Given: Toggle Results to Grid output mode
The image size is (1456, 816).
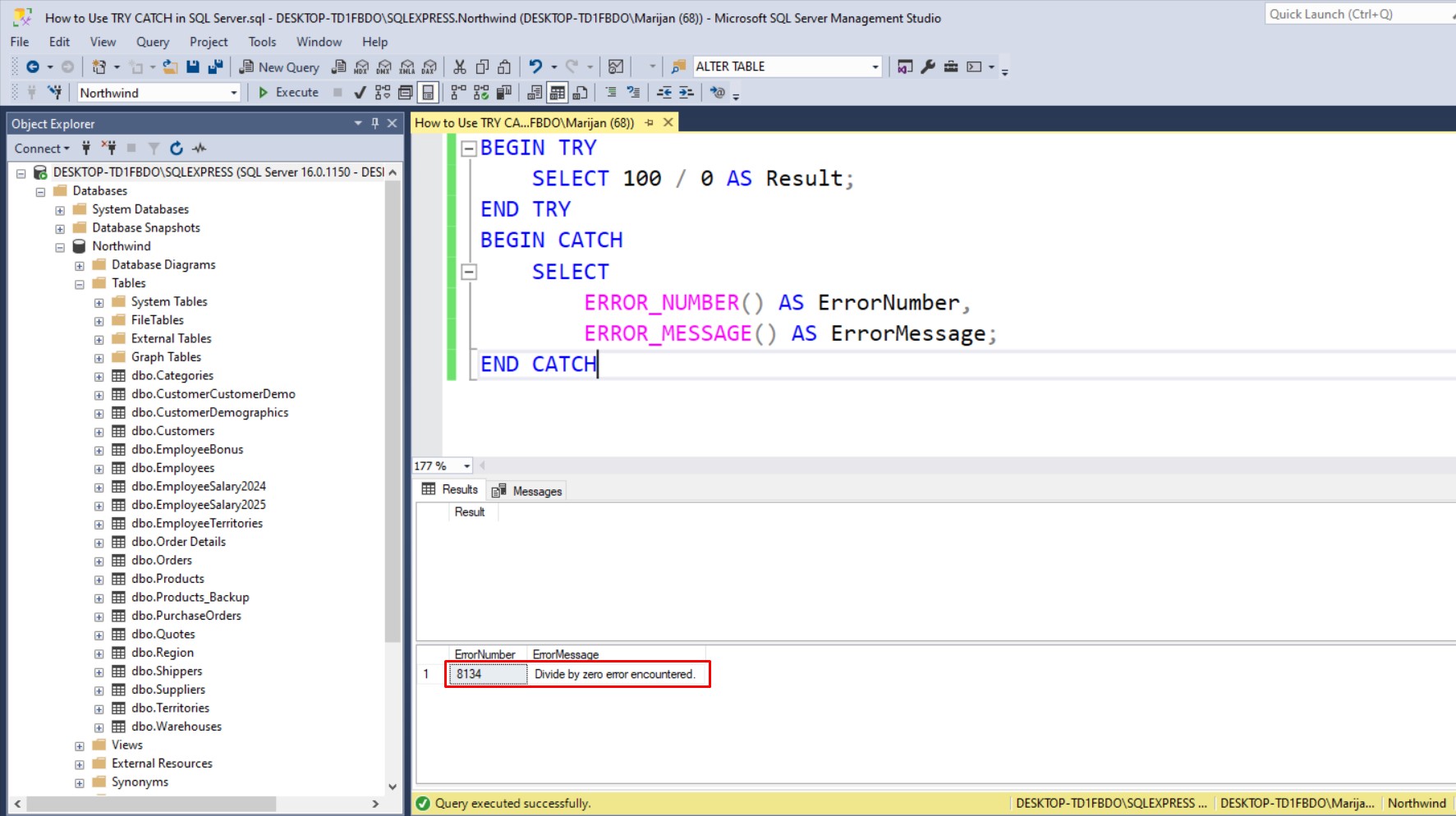Looking at the screenshot, I should tap(558, 93).
